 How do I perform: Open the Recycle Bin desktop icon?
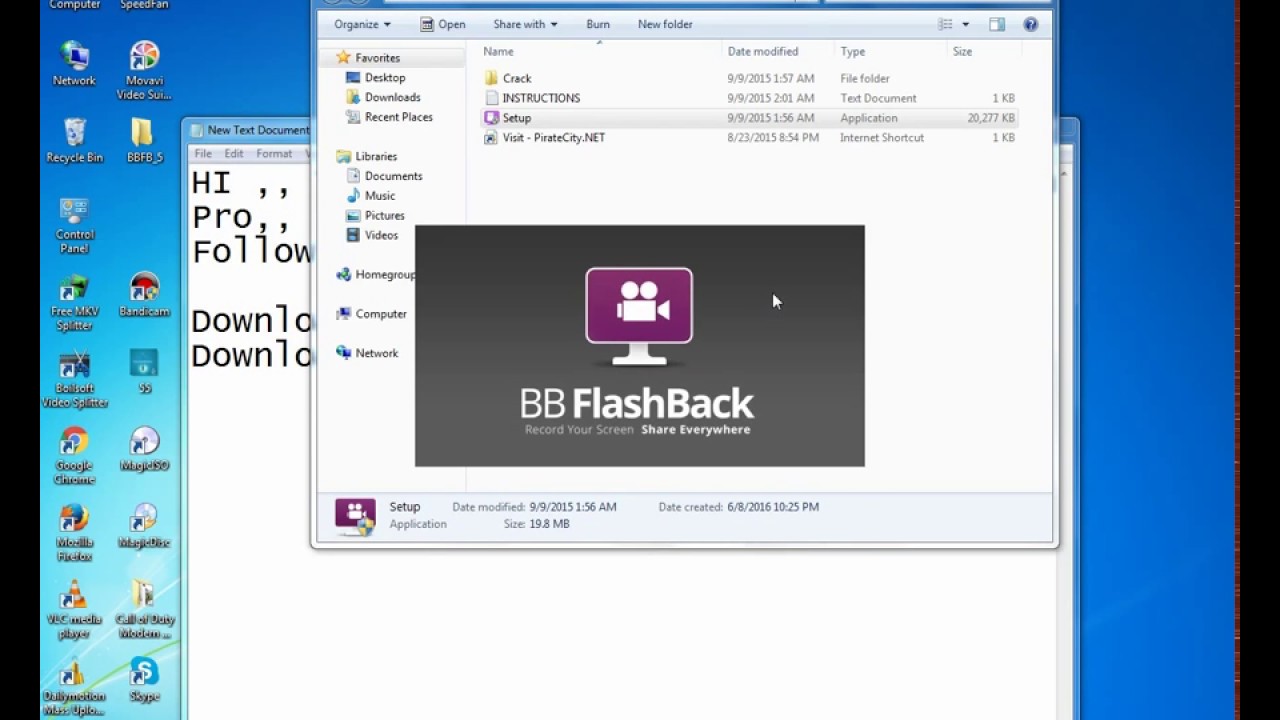[74, 141]
